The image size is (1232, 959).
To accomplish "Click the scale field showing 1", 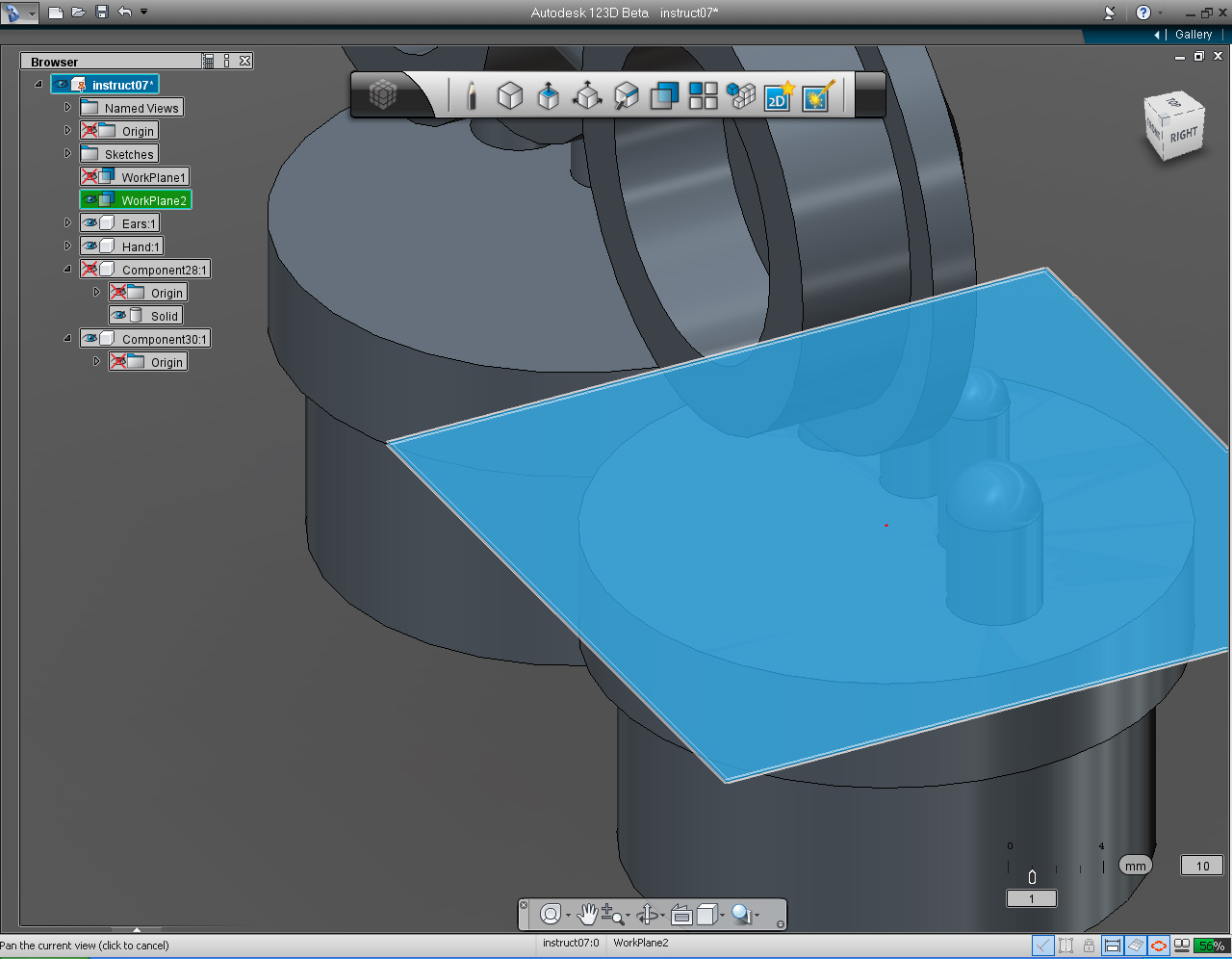I will 1032,898.
